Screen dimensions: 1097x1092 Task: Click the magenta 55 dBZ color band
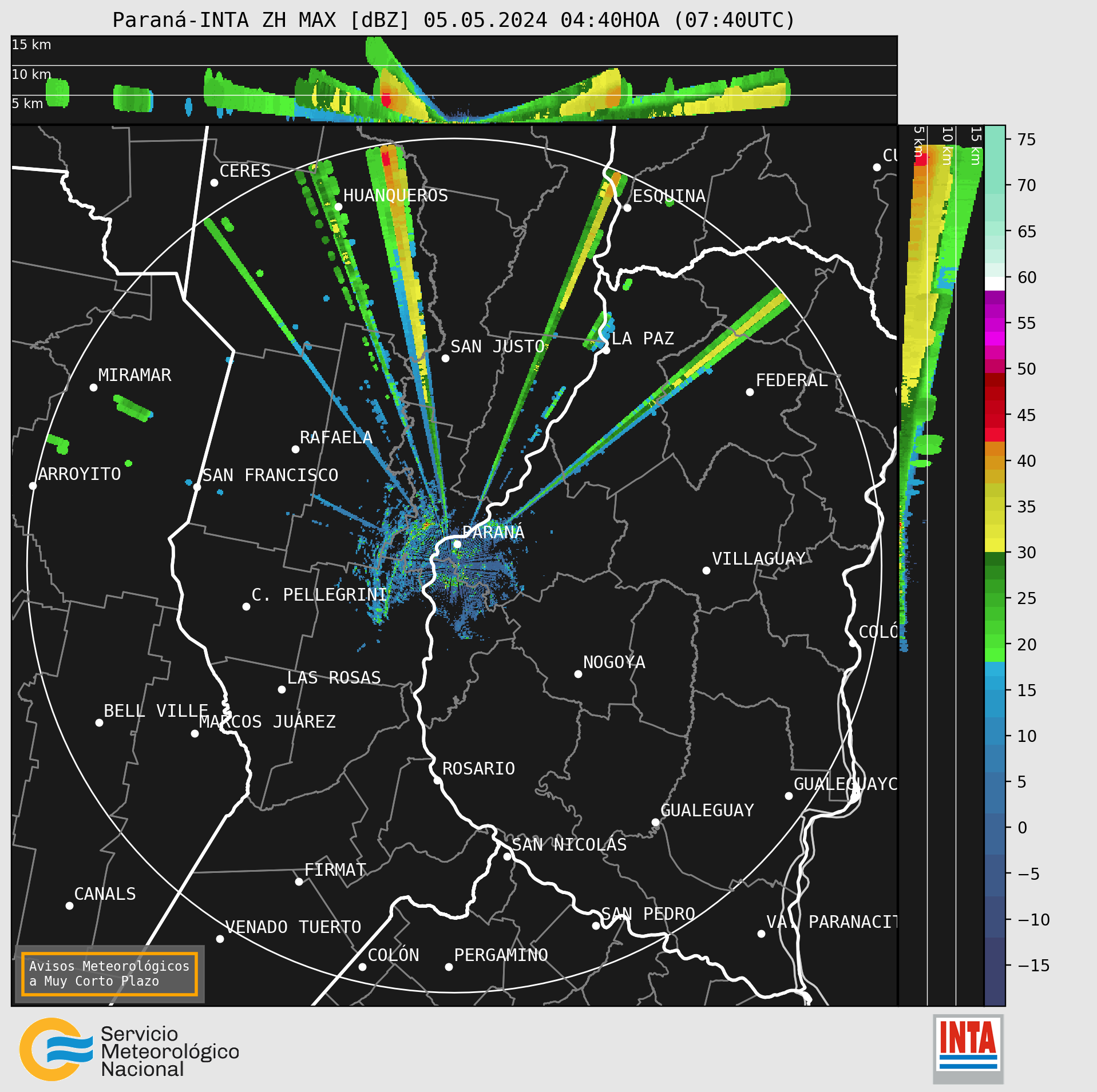(995, 325)
